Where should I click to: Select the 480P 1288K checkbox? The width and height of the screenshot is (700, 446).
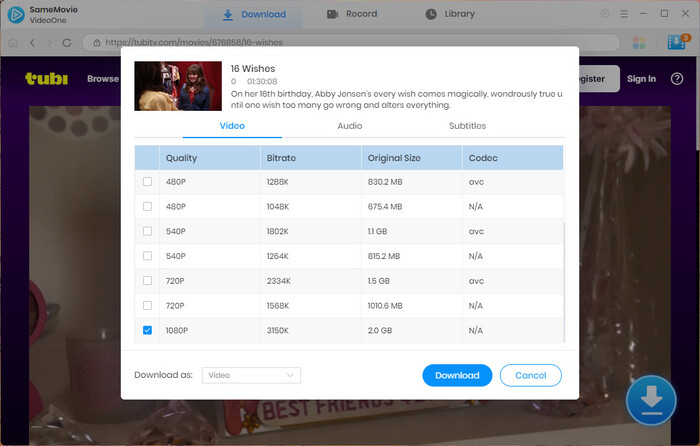point(148,182)
